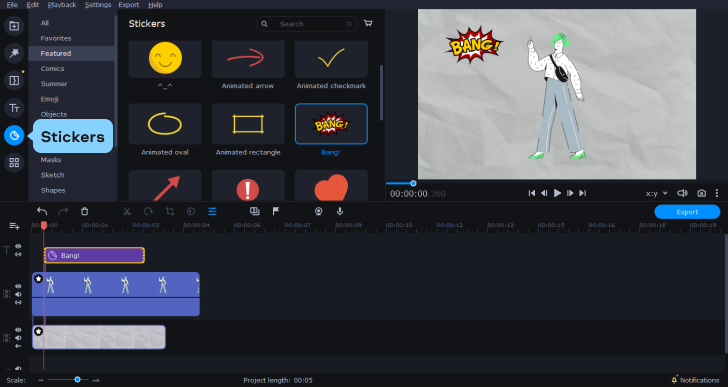Open the Export menu
The image size is (728, 387).
click(129, 5)
